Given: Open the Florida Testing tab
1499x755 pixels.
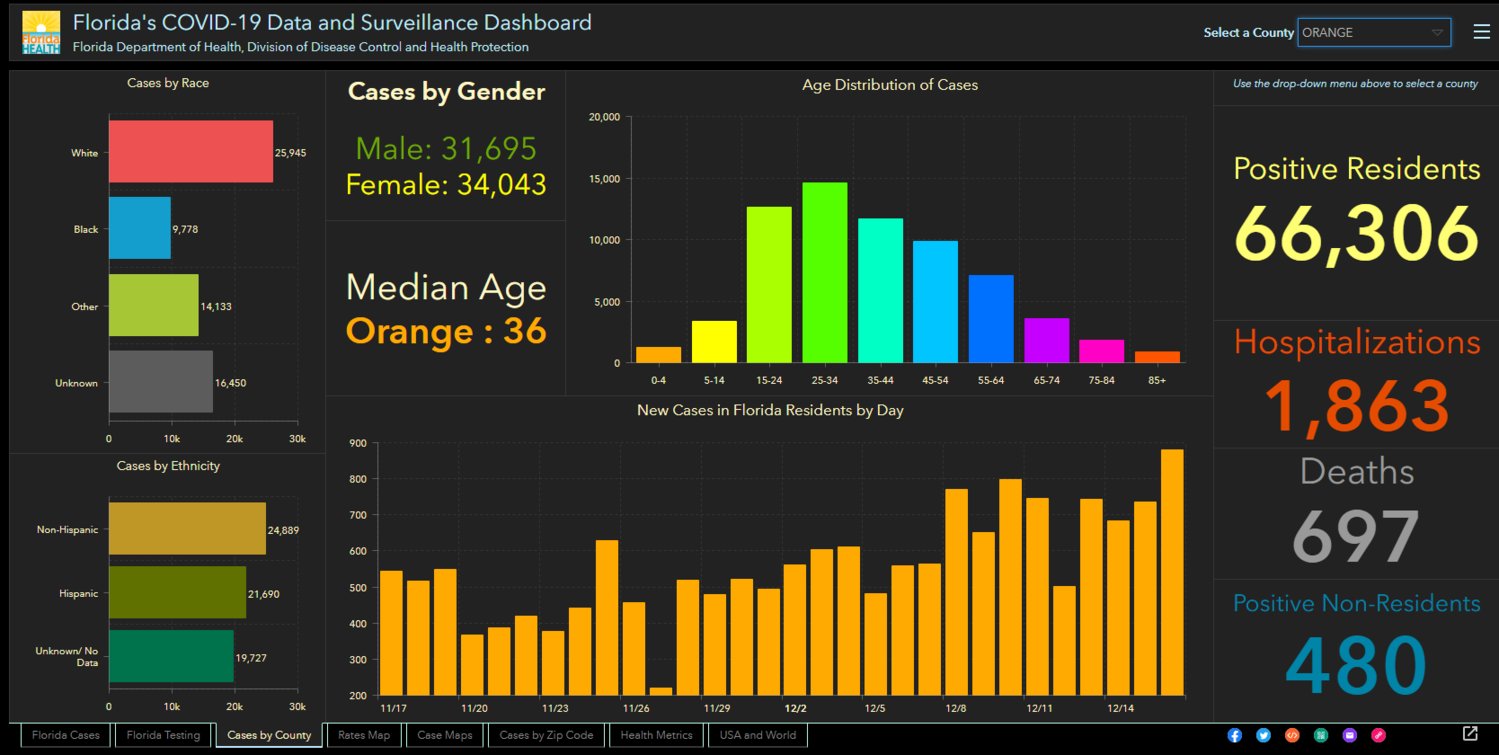Looking at the screenshot, I should [163, 735].
